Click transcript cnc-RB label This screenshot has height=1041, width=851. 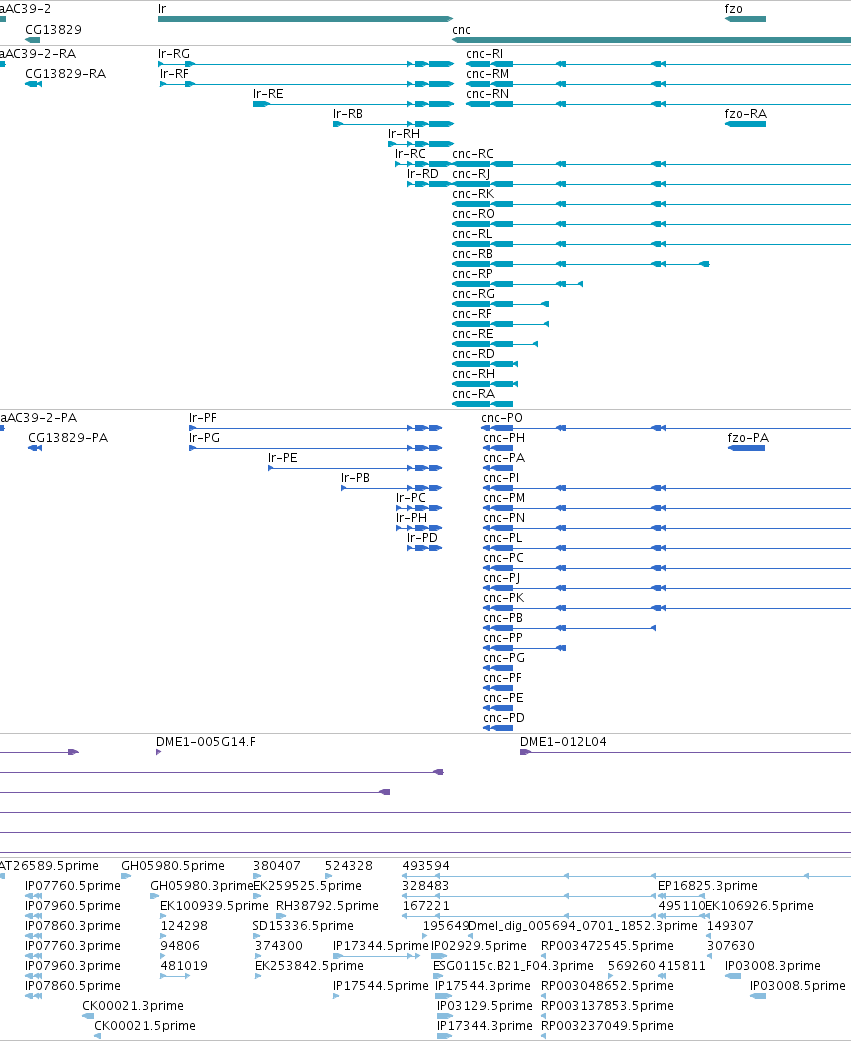point(473,253)
